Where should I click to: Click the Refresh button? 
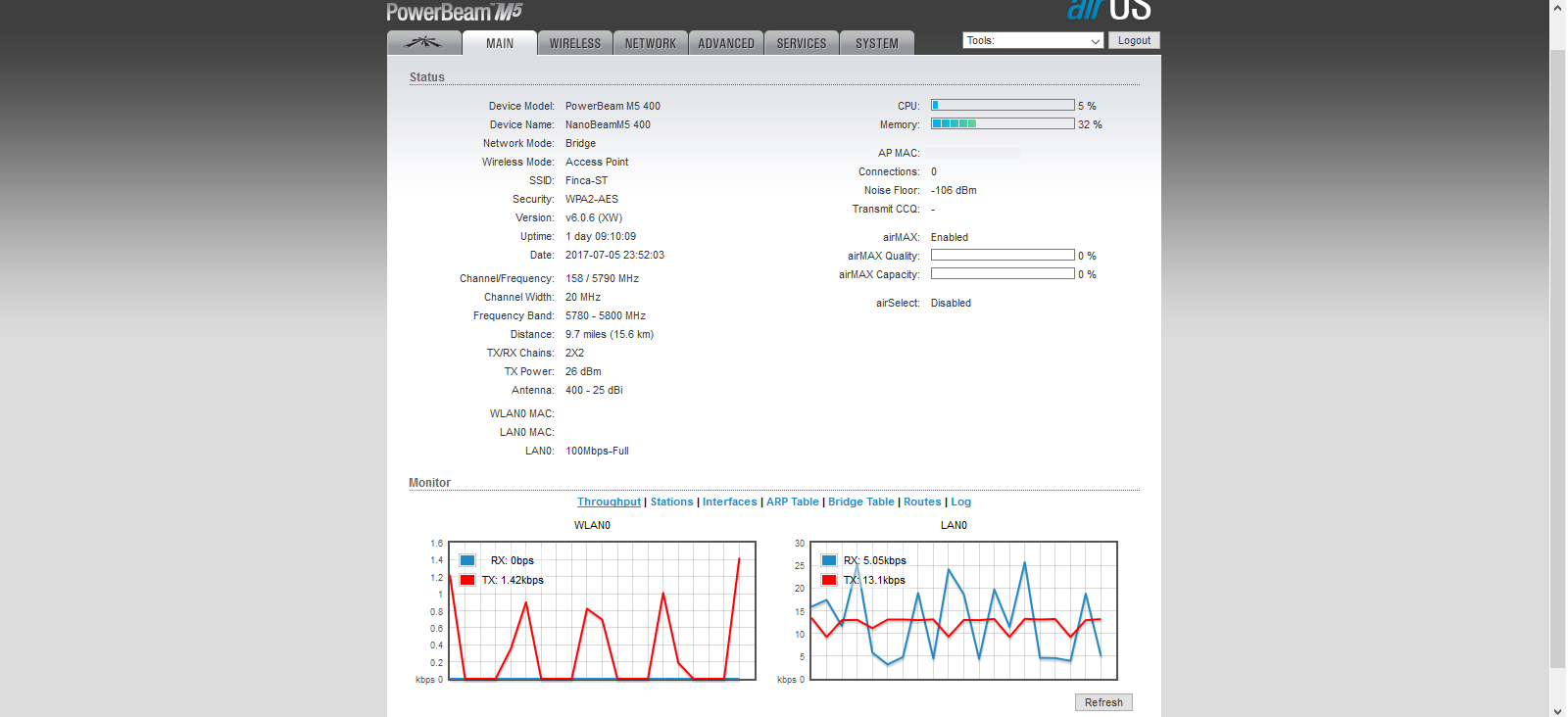pos(1102,702)
